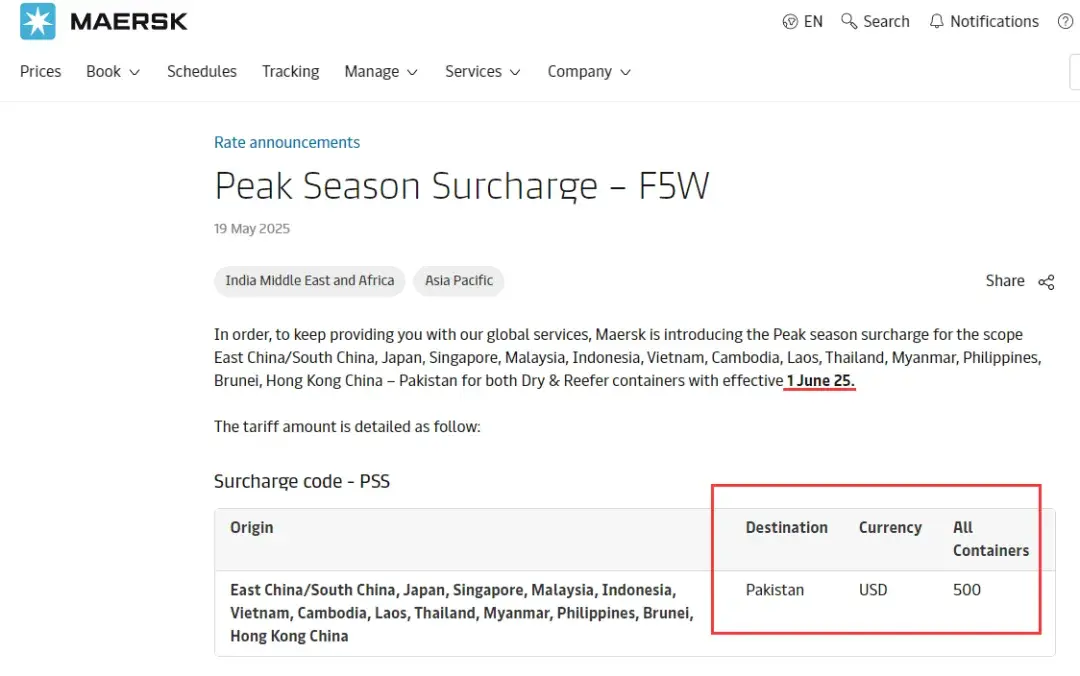Expand the Book menu chevron

coord(134,72)
